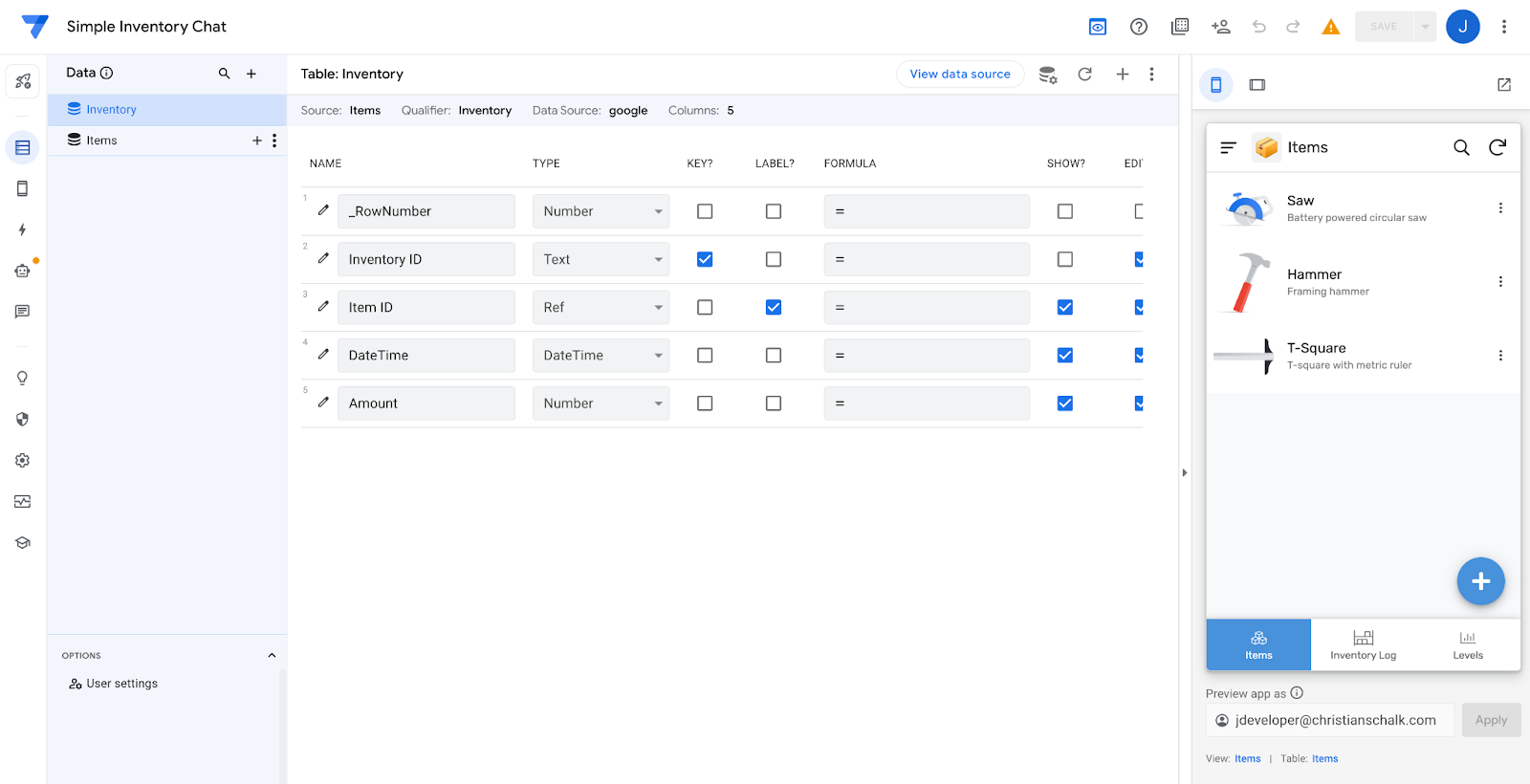Open the share app add-user icon

(x=1220, y=27)
